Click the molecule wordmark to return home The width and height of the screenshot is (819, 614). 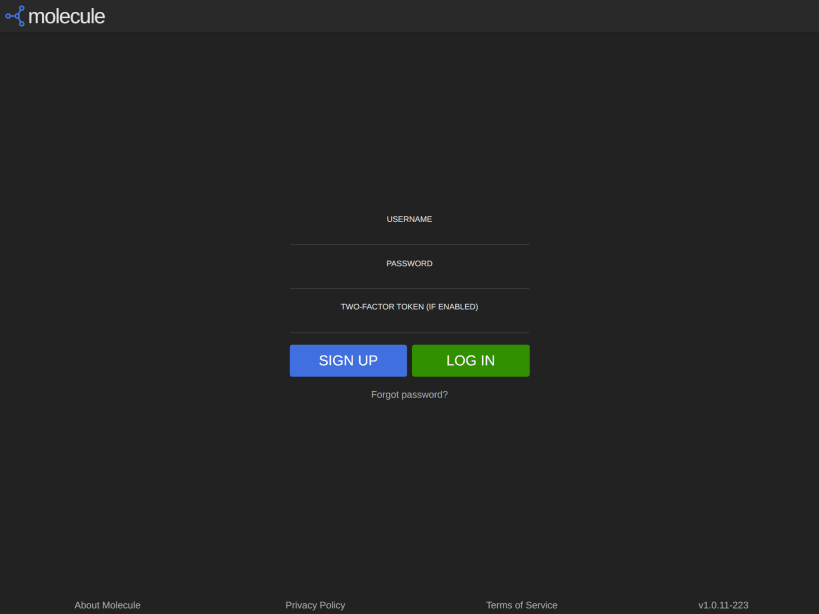coord(70,16)
